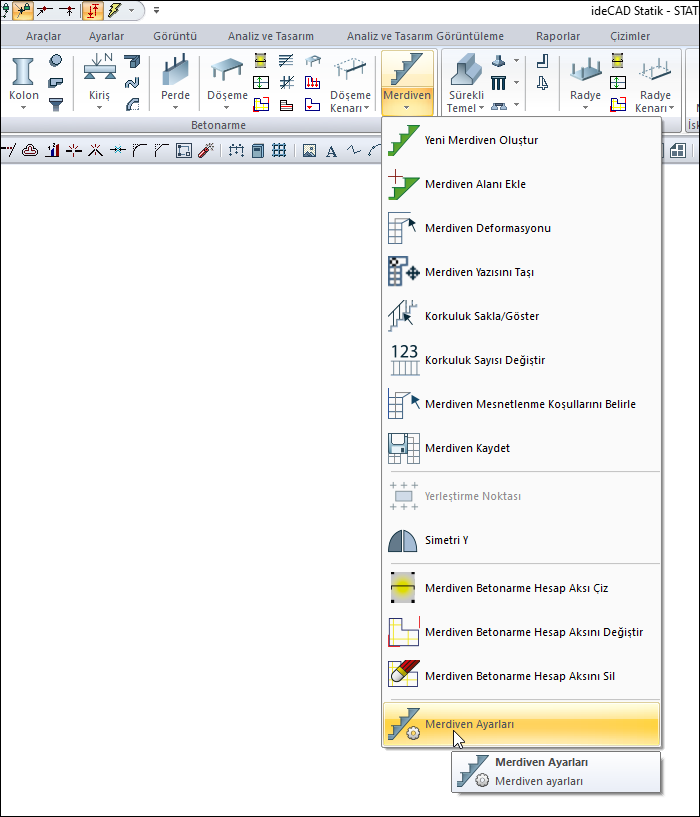This screenshot has width=700, height=817.
Task: Click the Merdiven Deformasyonu icon
Action: 403,228
